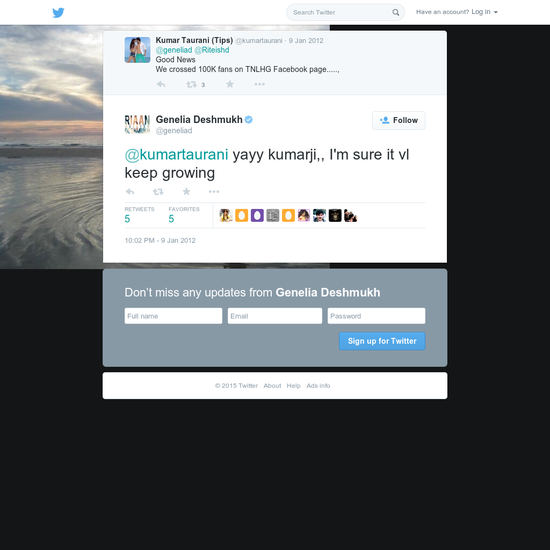Favorite Kumar Taurani's tweet with star
The image size is (550, 550).
coord(230,84)
